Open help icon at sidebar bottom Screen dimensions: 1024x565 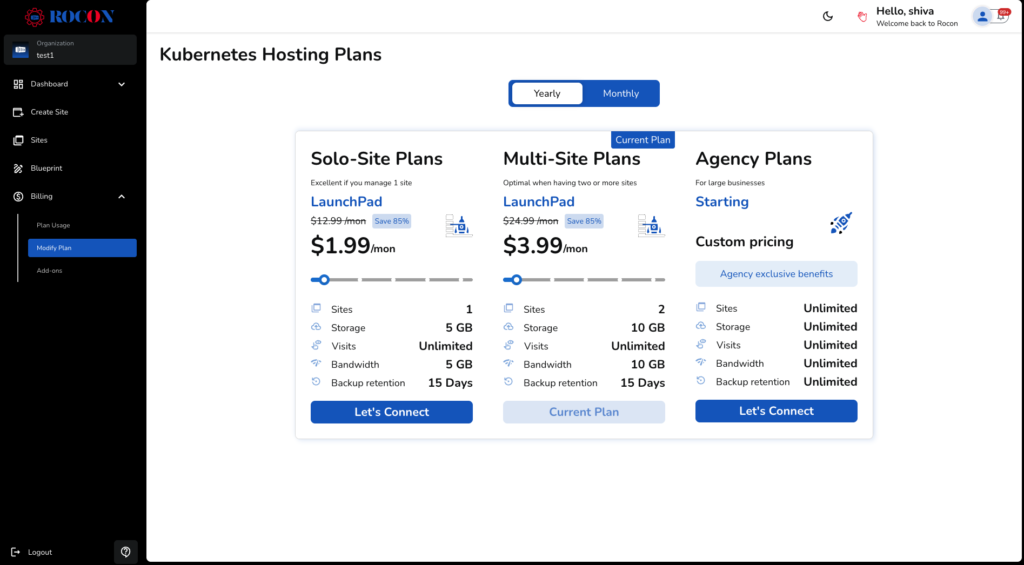point(126,552)
